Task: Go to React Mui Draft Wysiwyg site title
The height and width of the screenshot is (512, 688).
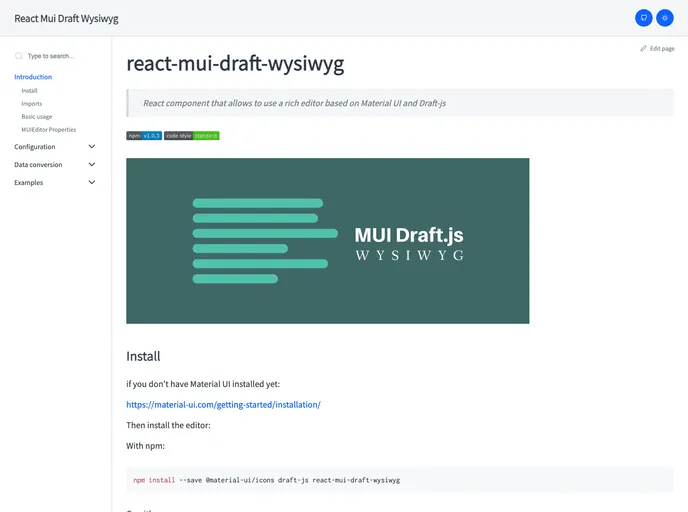Action: pyautogui.click(x=66, y=19)
